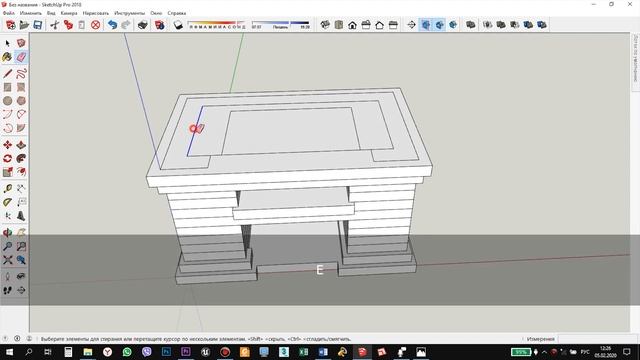The height and width of the screenshot is (360, 640).
Task: Open the Справка menu
Action: tap(176, 13)
